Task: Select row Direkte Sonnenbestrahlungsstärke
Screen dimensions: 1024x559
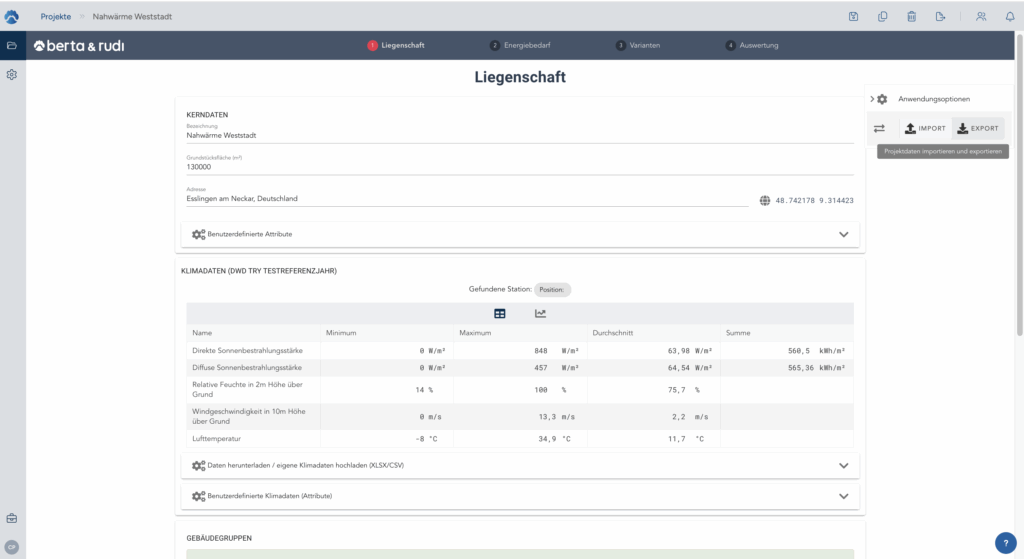Action: tap(520, 351)
